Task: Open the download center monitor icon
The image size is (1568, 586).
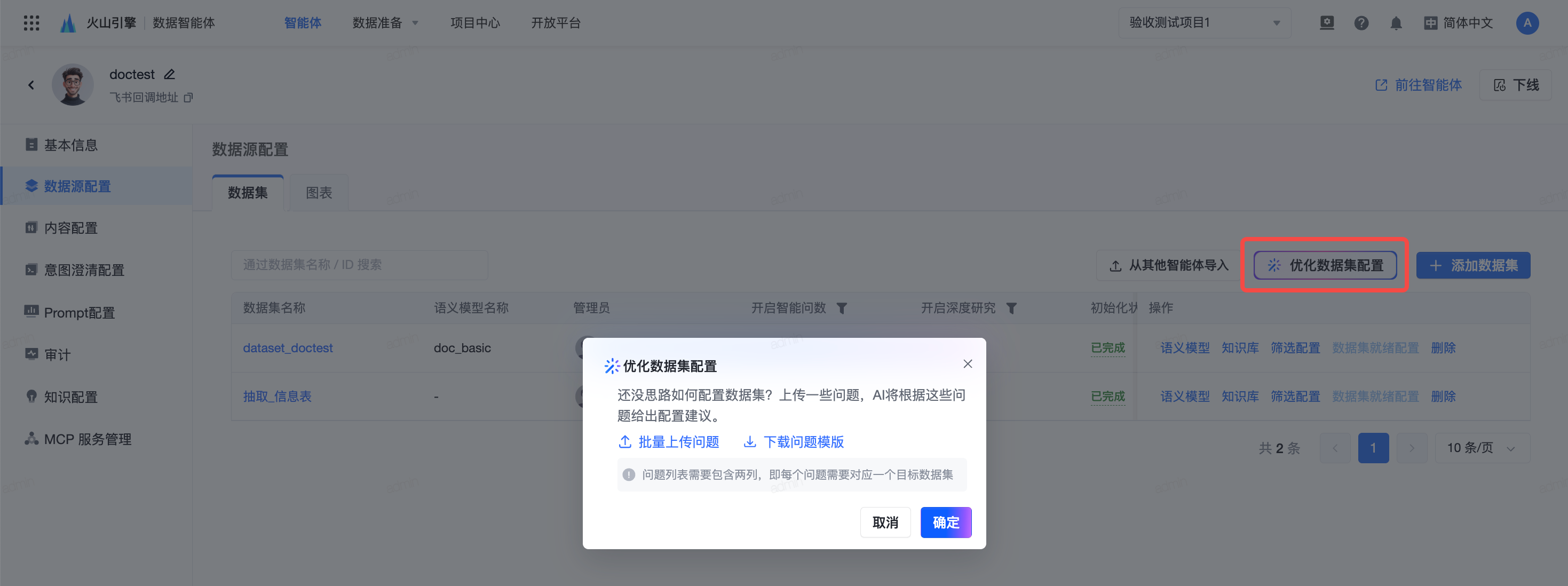Action: coord(1326,23)
